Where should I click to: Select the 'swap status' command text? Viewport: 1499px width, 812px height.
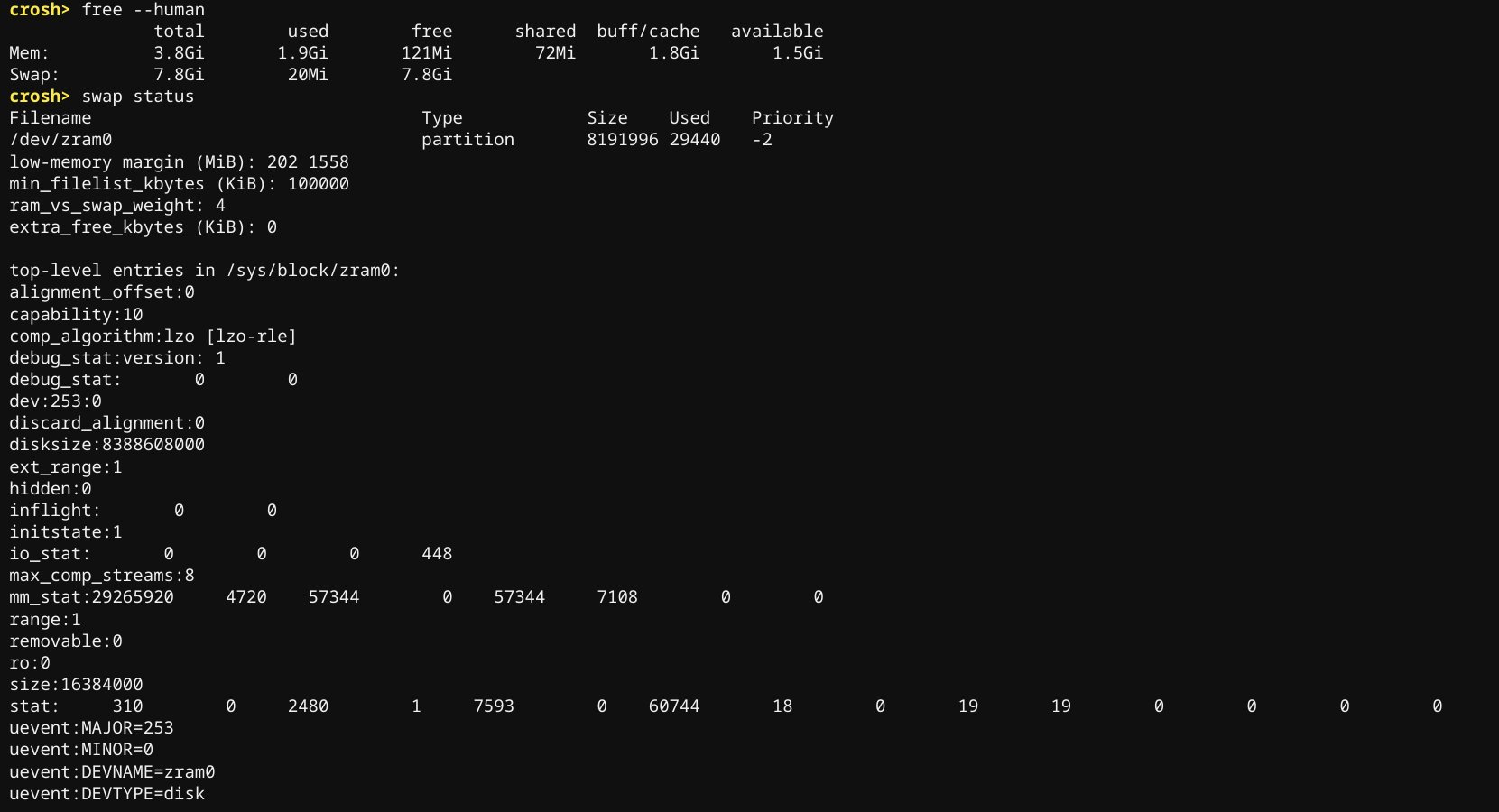(138, 97)
